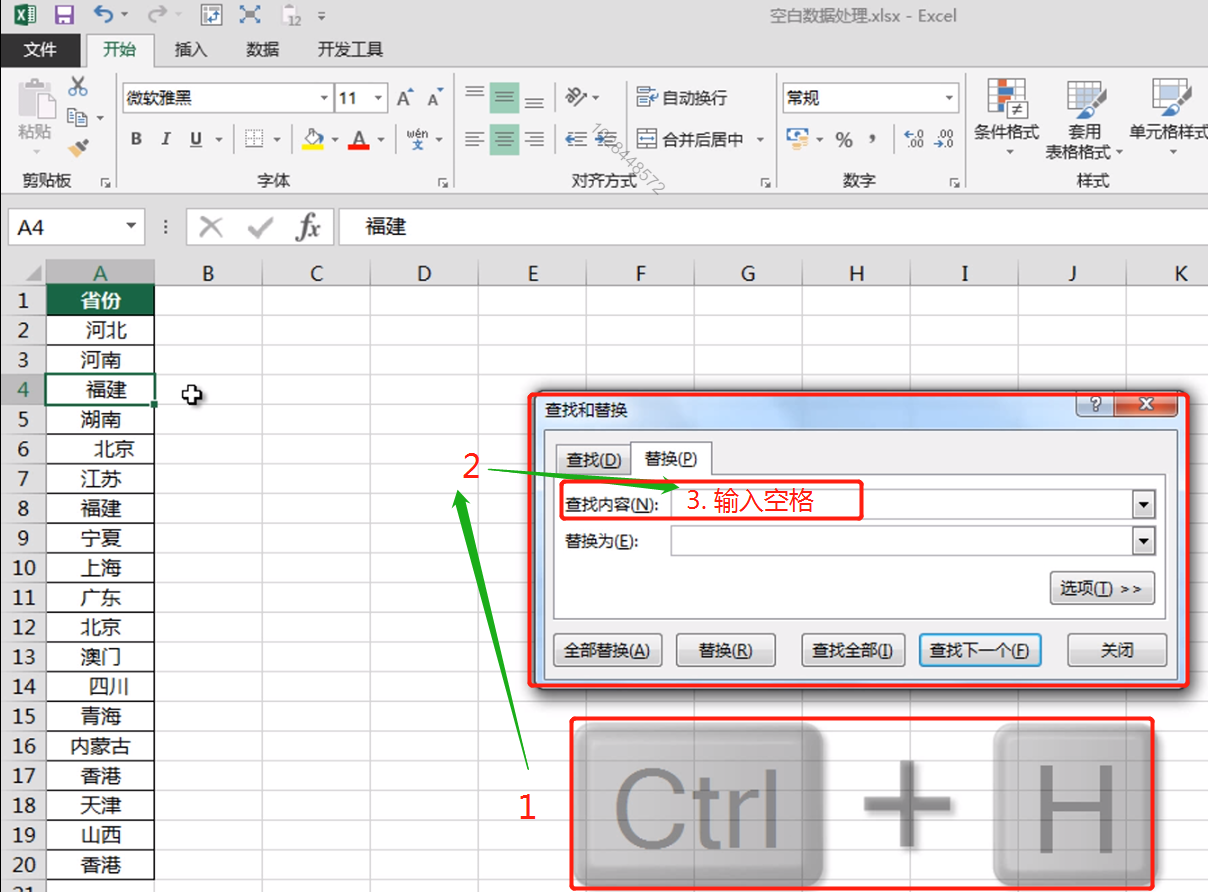
Task: Open the font size dropdown
Action: [x=379, y=98]
